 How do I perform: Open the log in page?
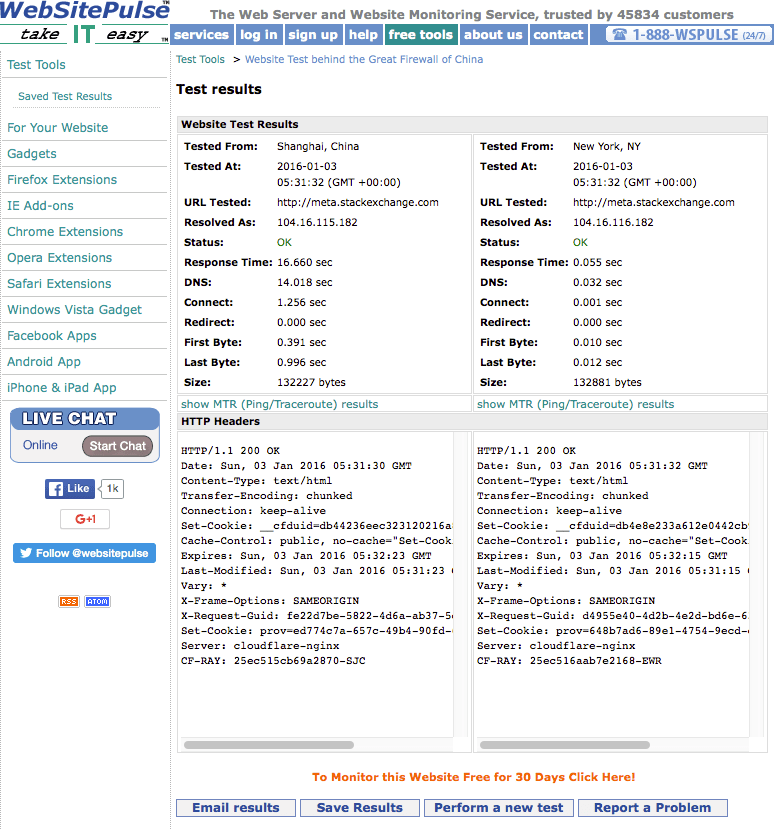(259, 35)
